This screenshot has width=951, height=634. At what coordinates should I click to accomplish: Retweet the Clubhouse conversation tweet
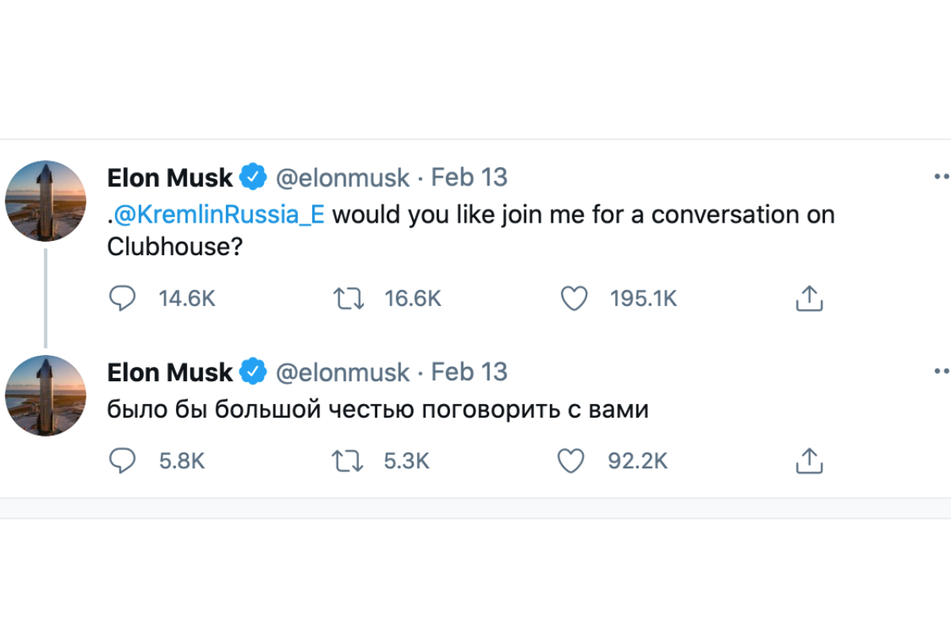click(x=349, y=298)
